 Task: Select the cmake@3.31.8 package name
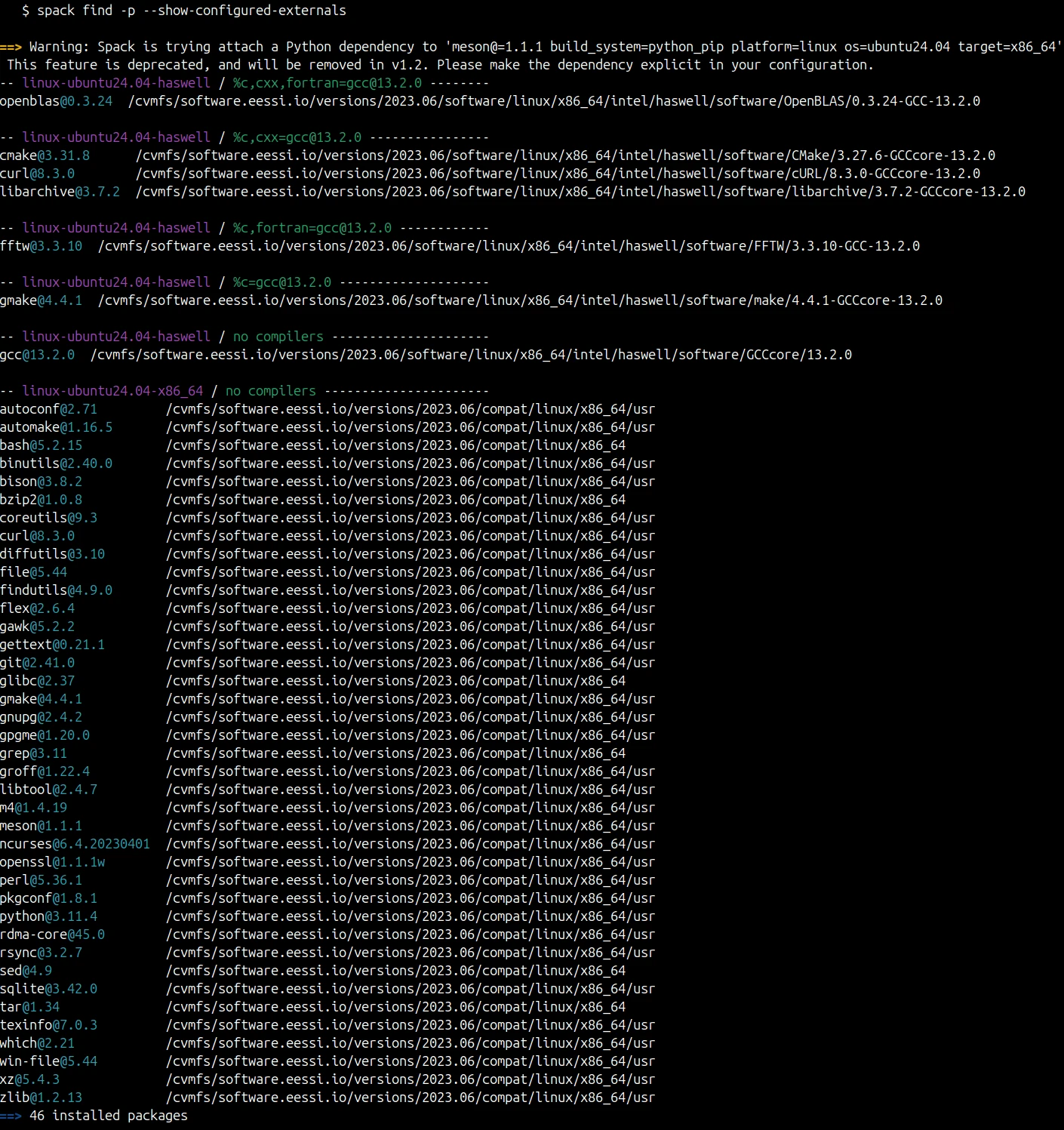pos(42,155)
